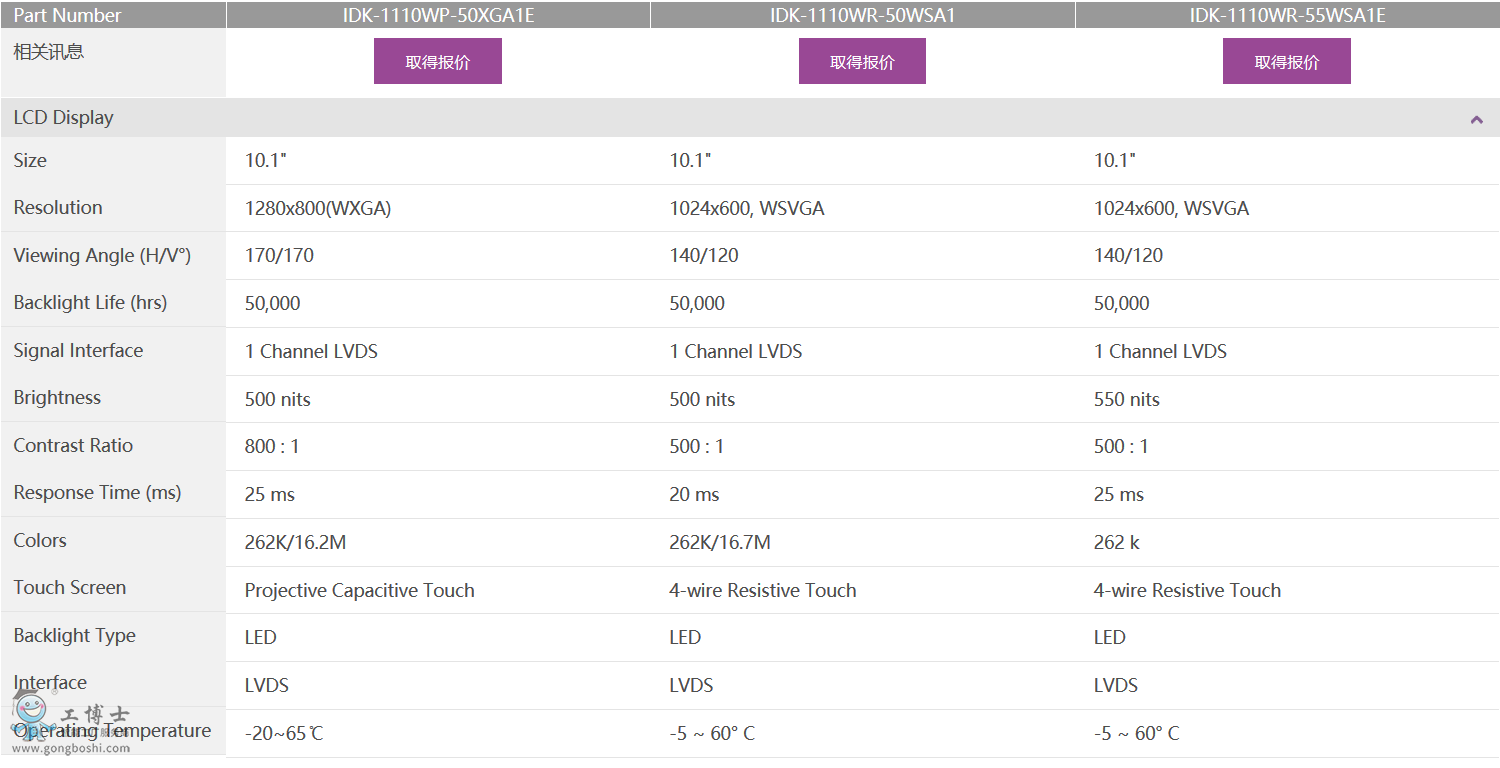Click the 1280x800(WXGA) resolution value
Viewport: 1500px width, 768px height.
[318, 209]
